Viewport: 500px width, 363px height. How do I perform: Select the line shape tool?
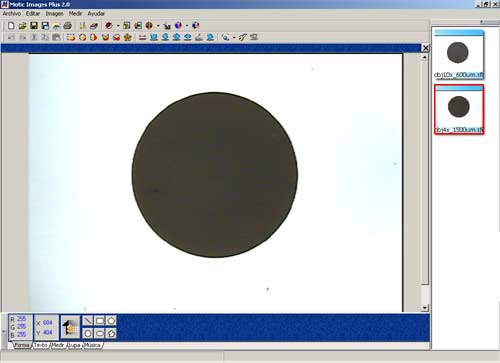click(x=88, y=321)
